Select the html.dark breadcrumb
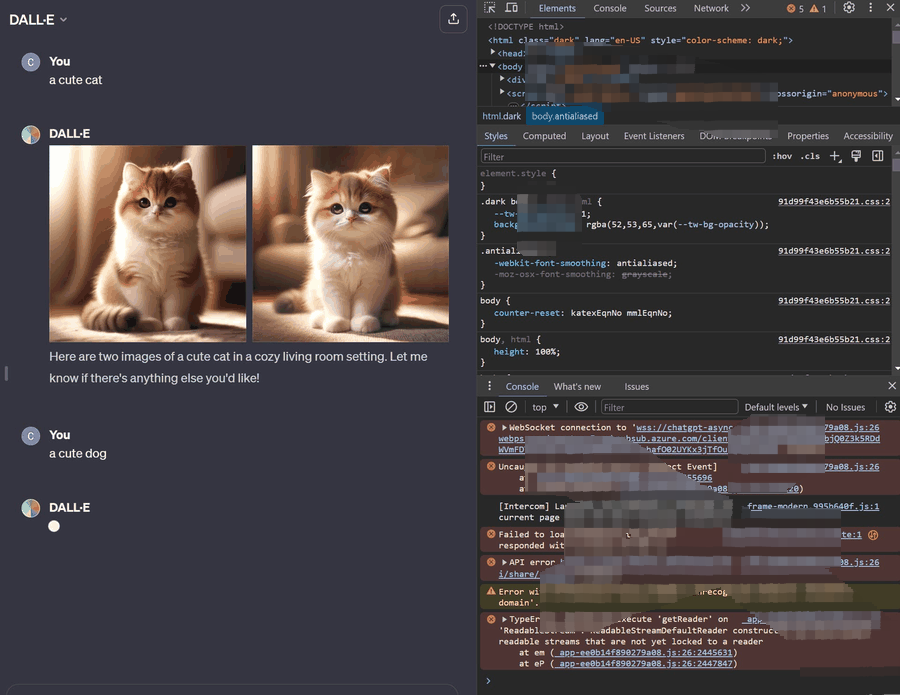Viewport: 900px width, 695px height. [x=501, y=116]
